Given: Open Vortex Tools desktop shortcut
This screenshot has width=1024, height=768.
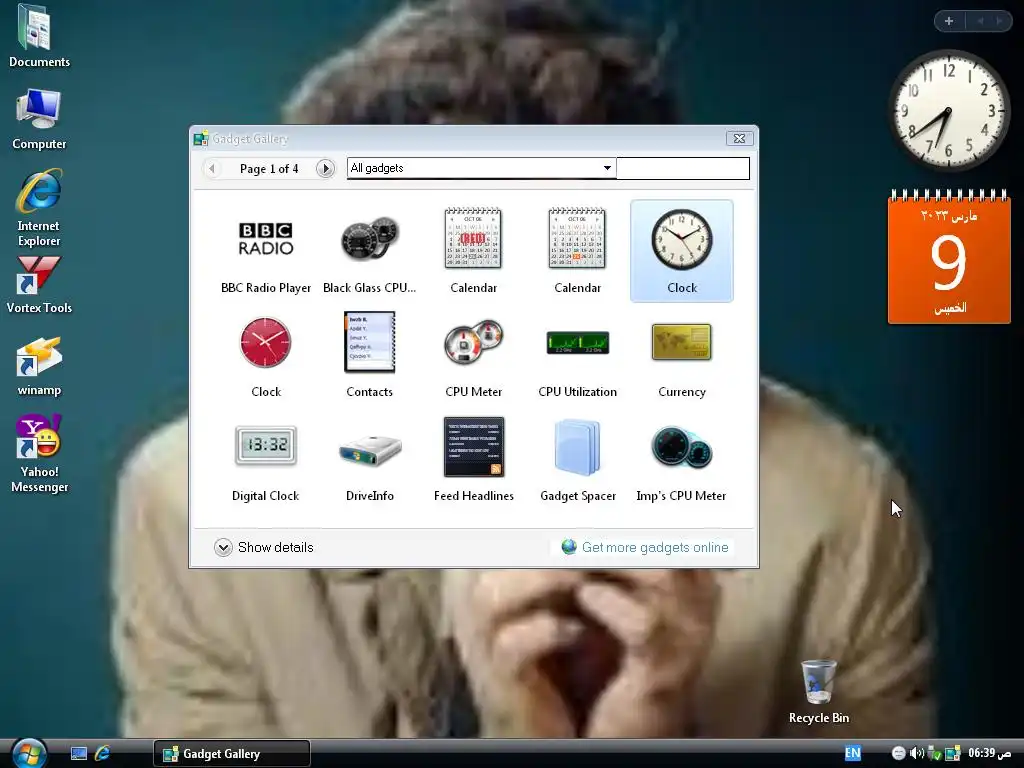Looking at the screenshot, I should point(39,285).
